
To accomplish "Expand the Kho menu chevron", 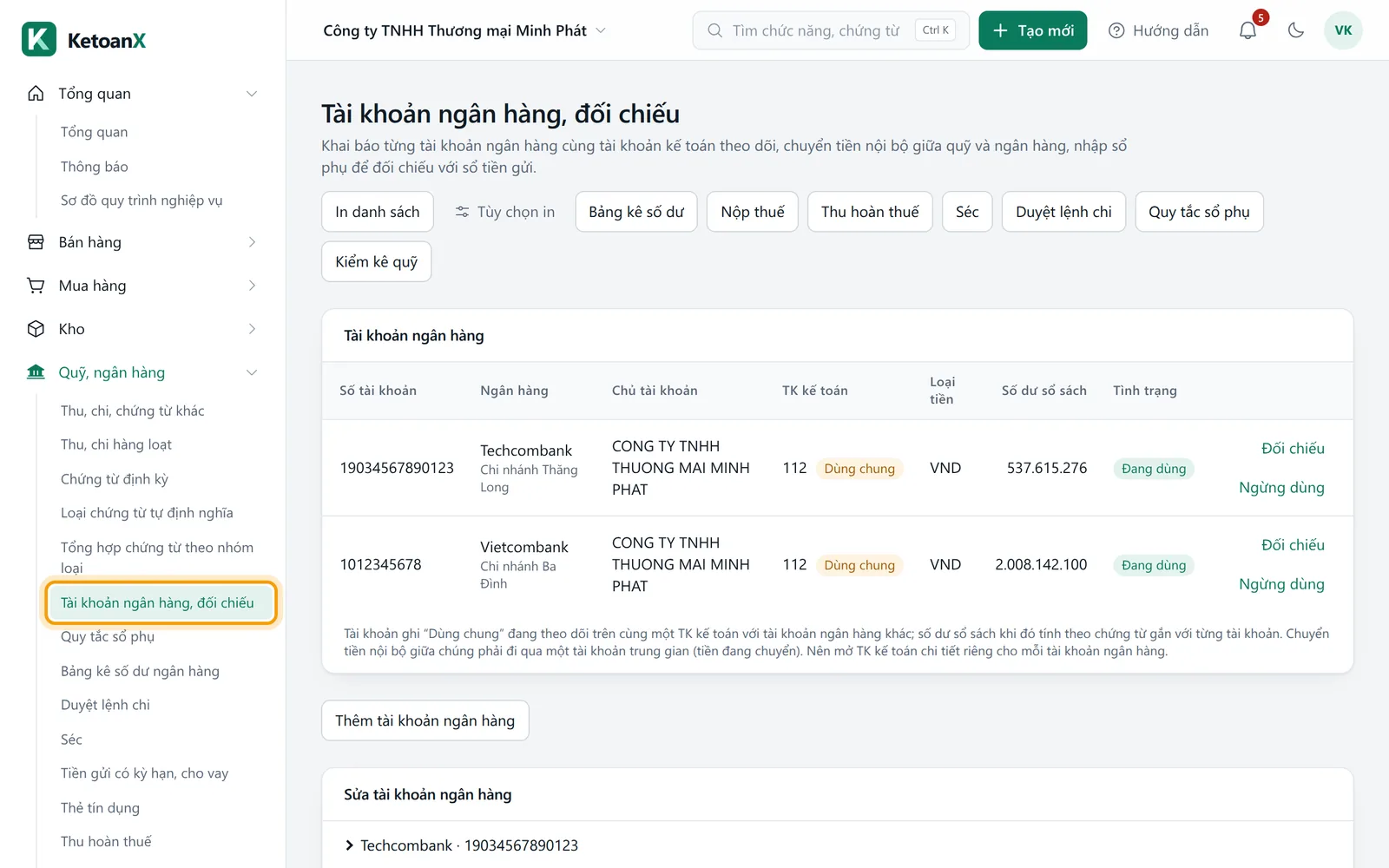I will (252, 329).
